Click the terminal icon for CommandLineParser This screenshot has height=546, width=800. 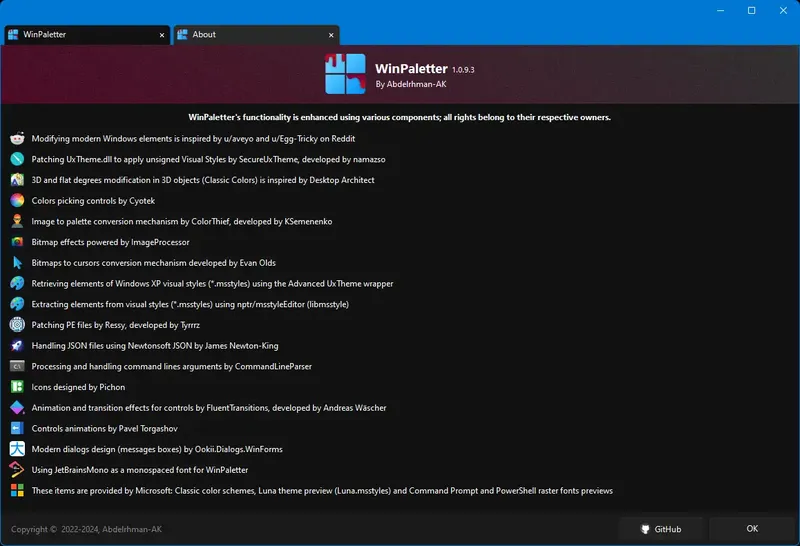click(x=17, y=366)
